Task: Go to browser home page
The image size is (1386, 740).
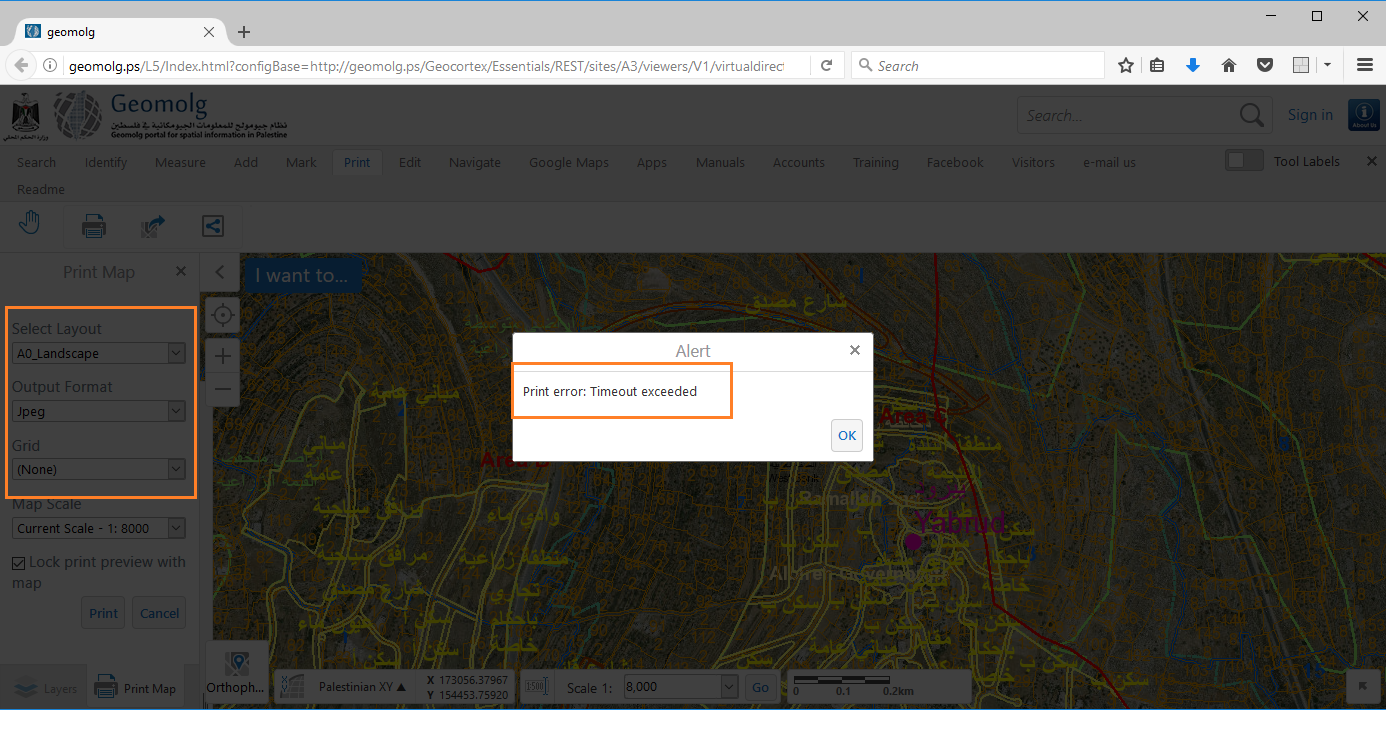Action: tap(1229, 65)
